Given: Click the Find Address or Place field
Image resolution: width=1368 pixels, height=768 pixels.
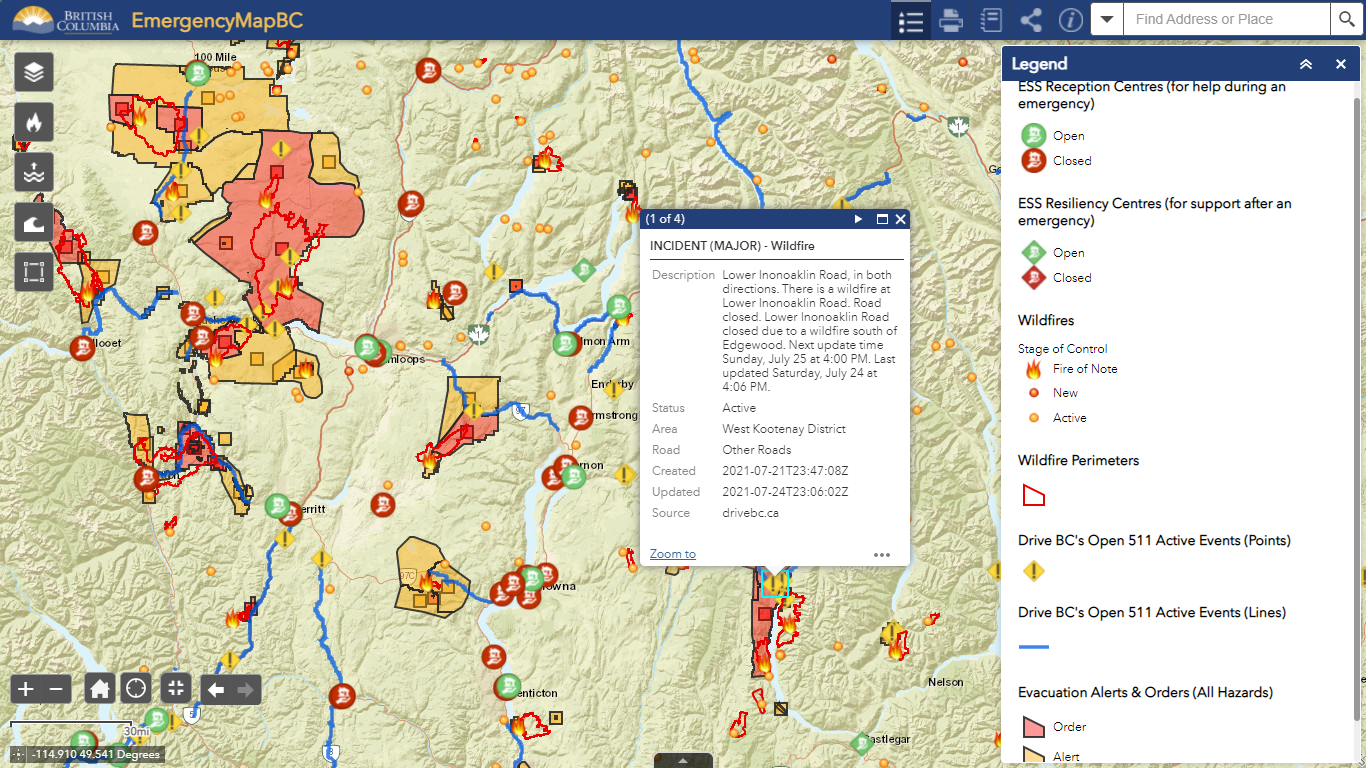Looking at the screenshot, I should click(1225, 19).
